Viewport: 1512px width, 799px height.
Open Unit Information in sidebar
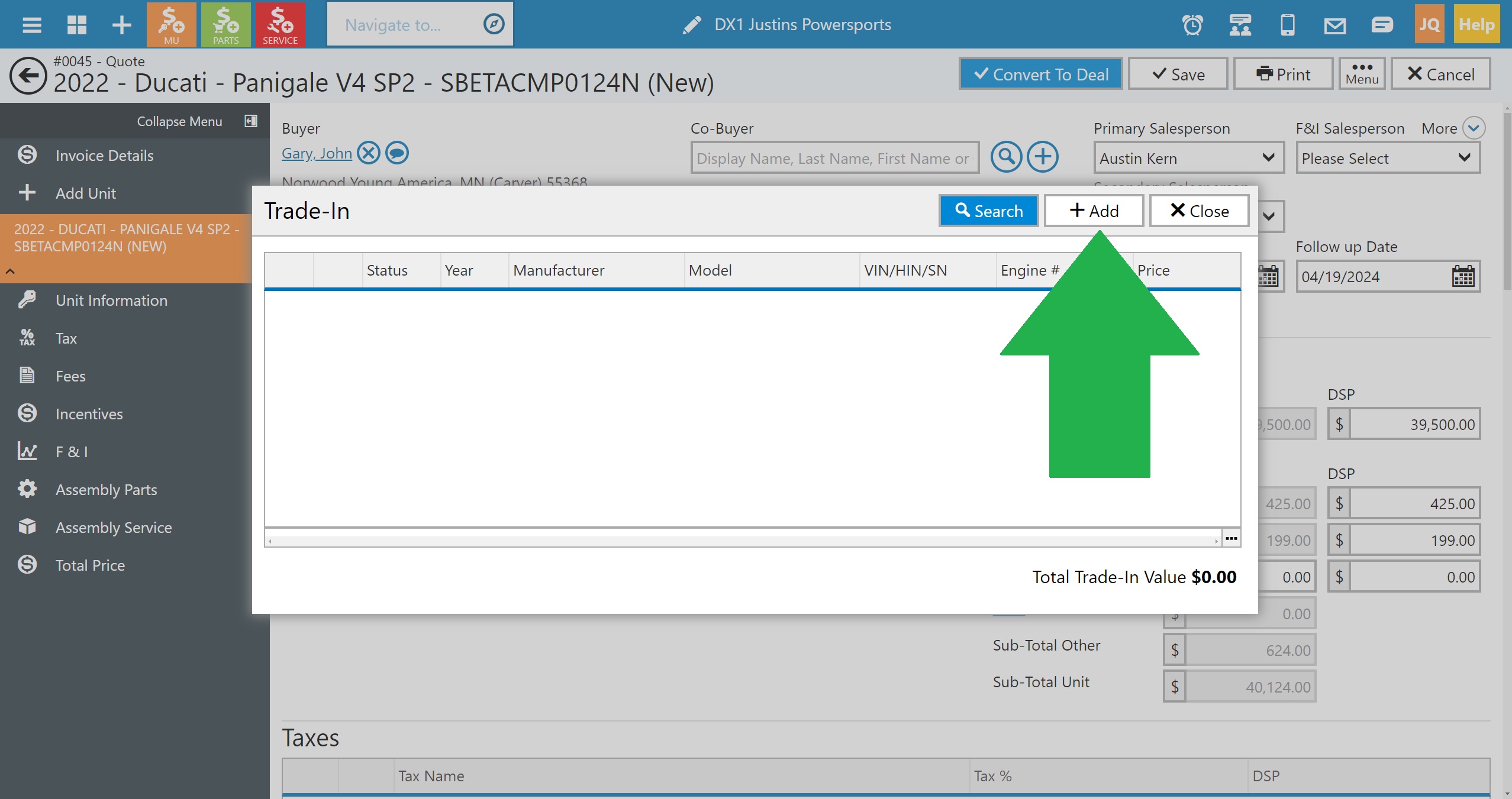pyautogui.click(x=111, y=300)
